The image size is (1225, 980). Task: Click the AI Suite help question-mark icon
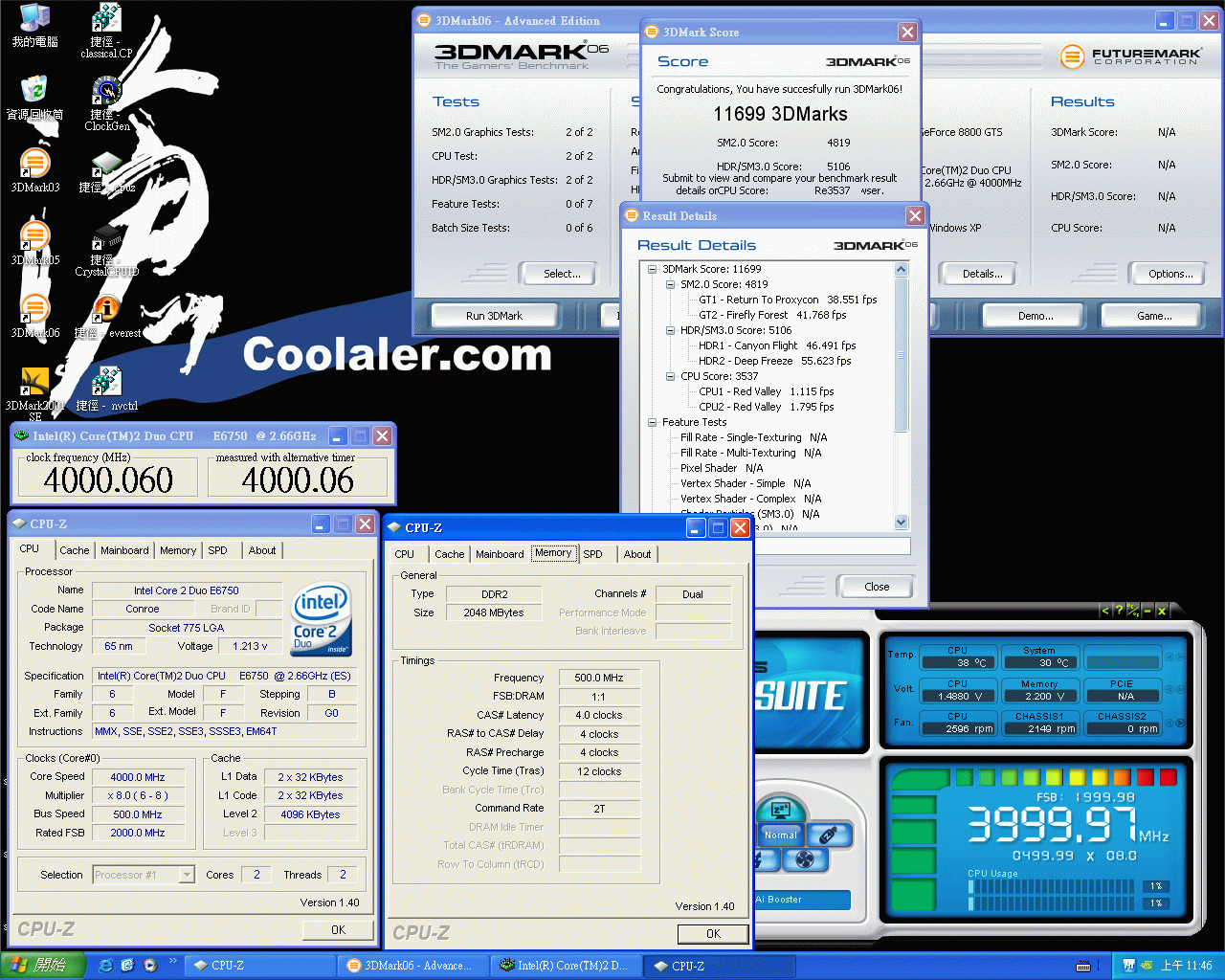point(1118,611)
